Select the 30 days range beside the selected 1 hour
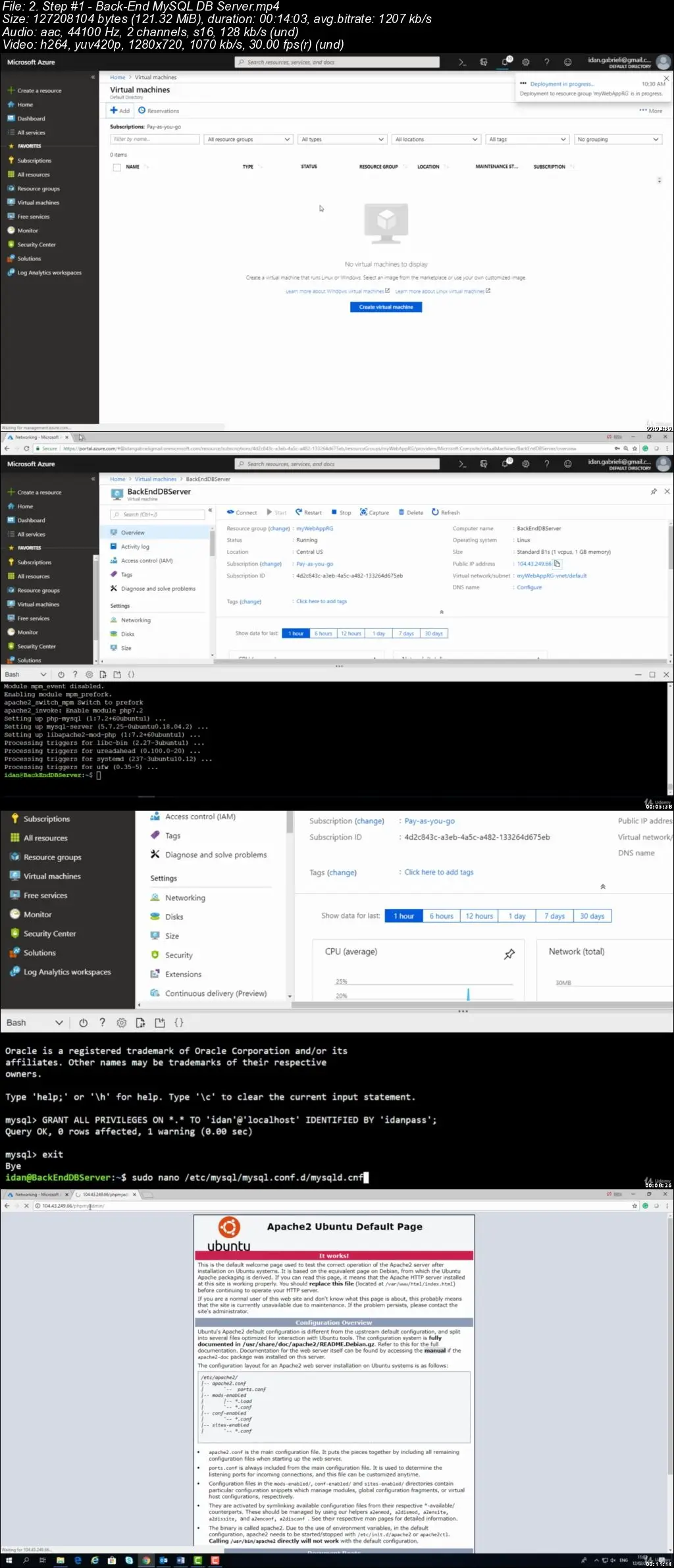The height and width of the screenshot is (1568, 674). point(434,634)
